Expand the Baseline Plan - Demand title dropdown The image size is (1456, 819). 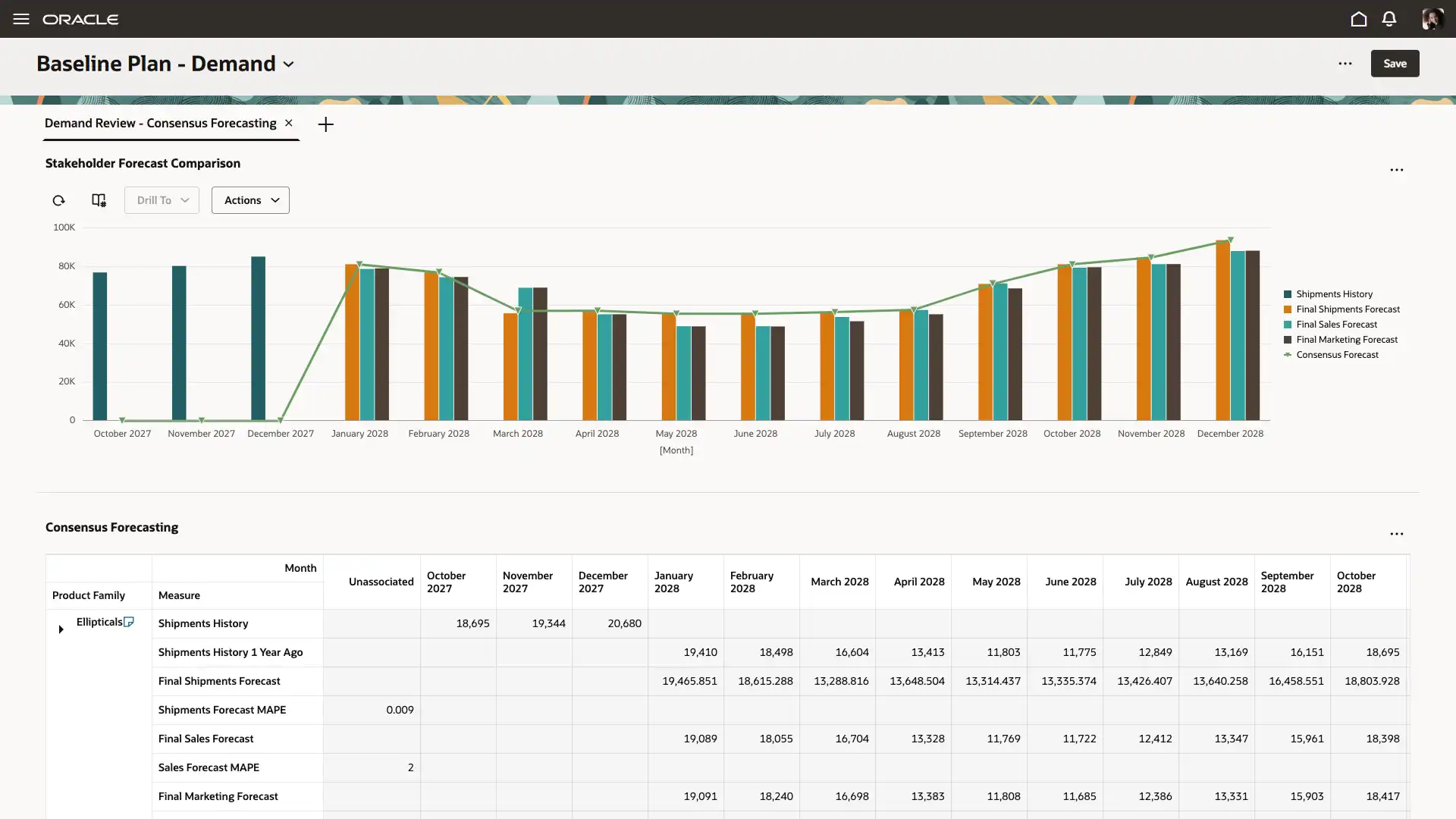(x=289, y=64)
